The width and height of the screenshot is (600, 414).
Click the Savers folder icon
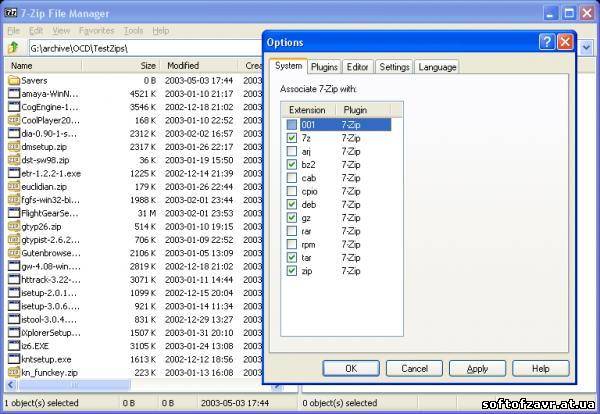tap(14, 80)
